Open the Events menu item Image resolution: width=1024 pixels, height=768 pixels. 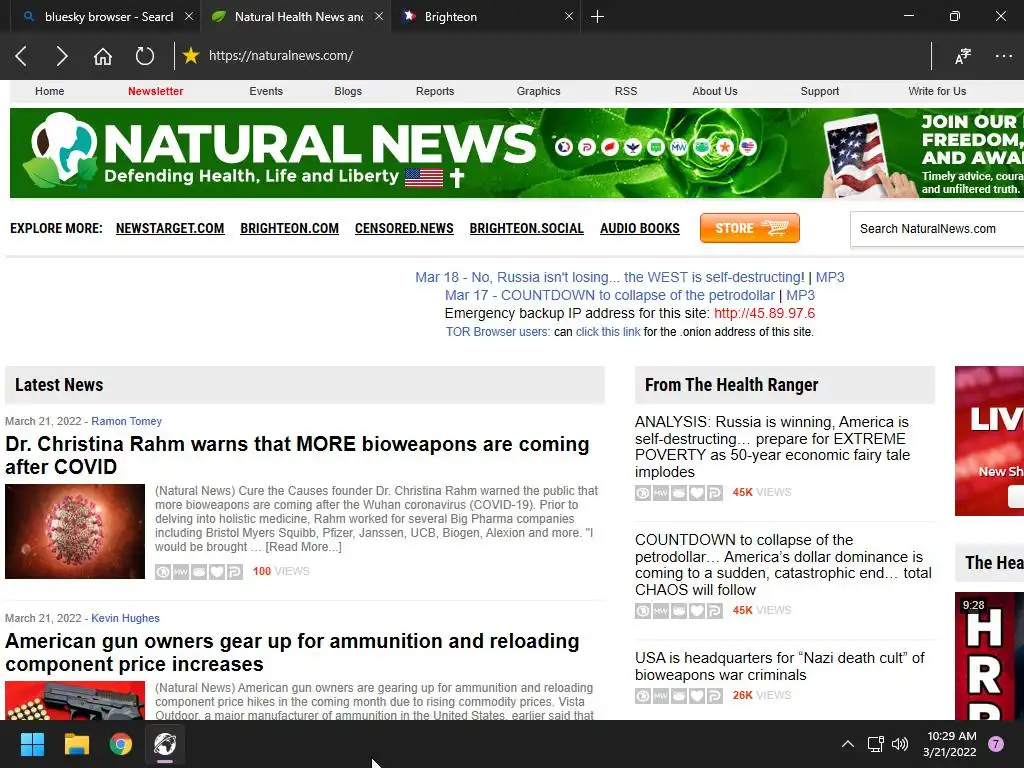(x=266, y=91)
